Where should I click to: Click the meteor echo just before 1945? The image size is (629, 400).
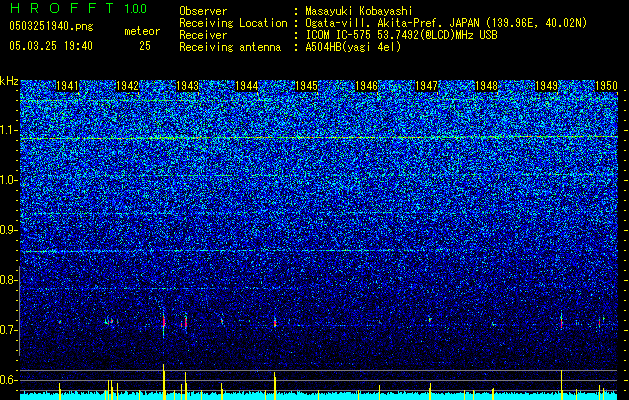pyautogui.click(x=275, y=322)
